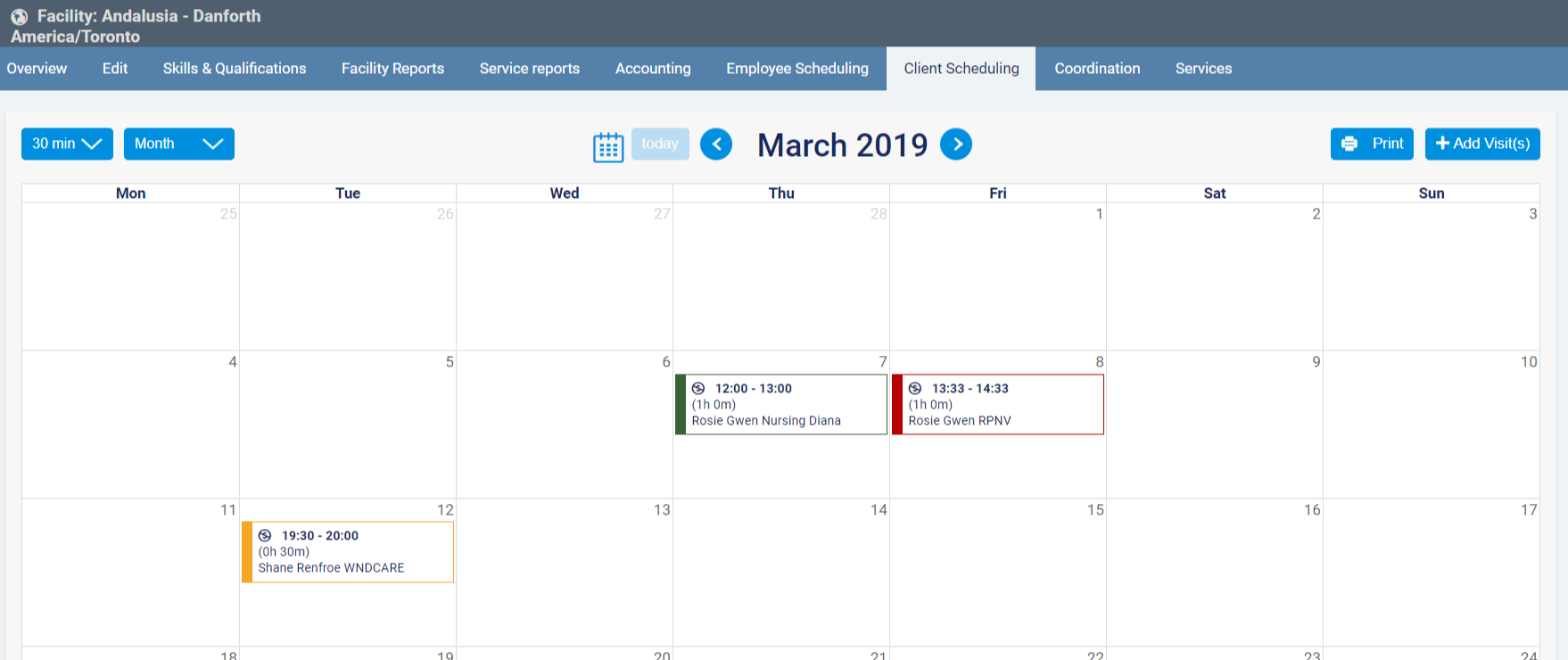Click the Tue column header

pyautogui.click(x=348, y=193)
